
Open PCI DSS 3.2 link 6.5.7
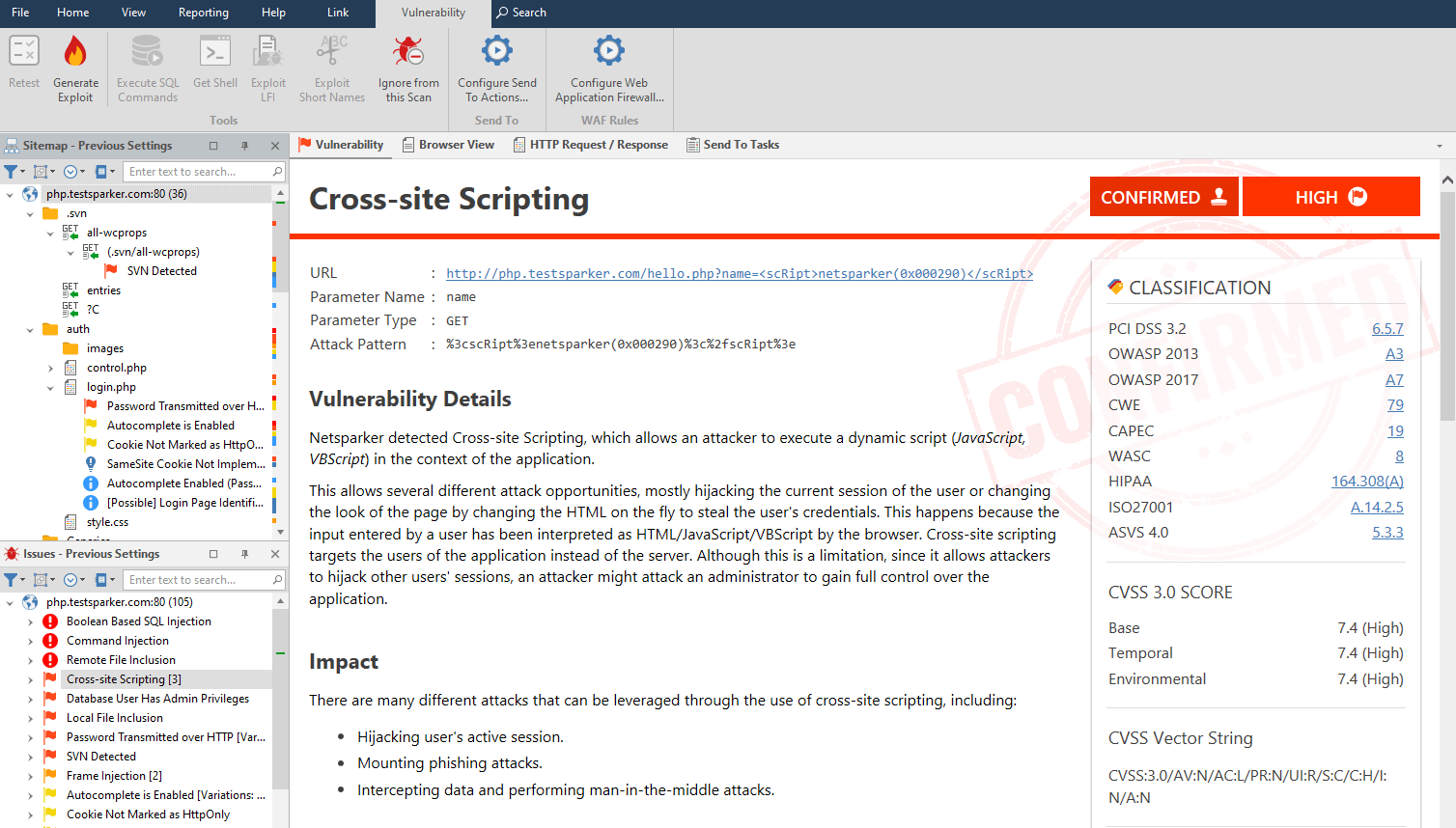coord(1387,329)
